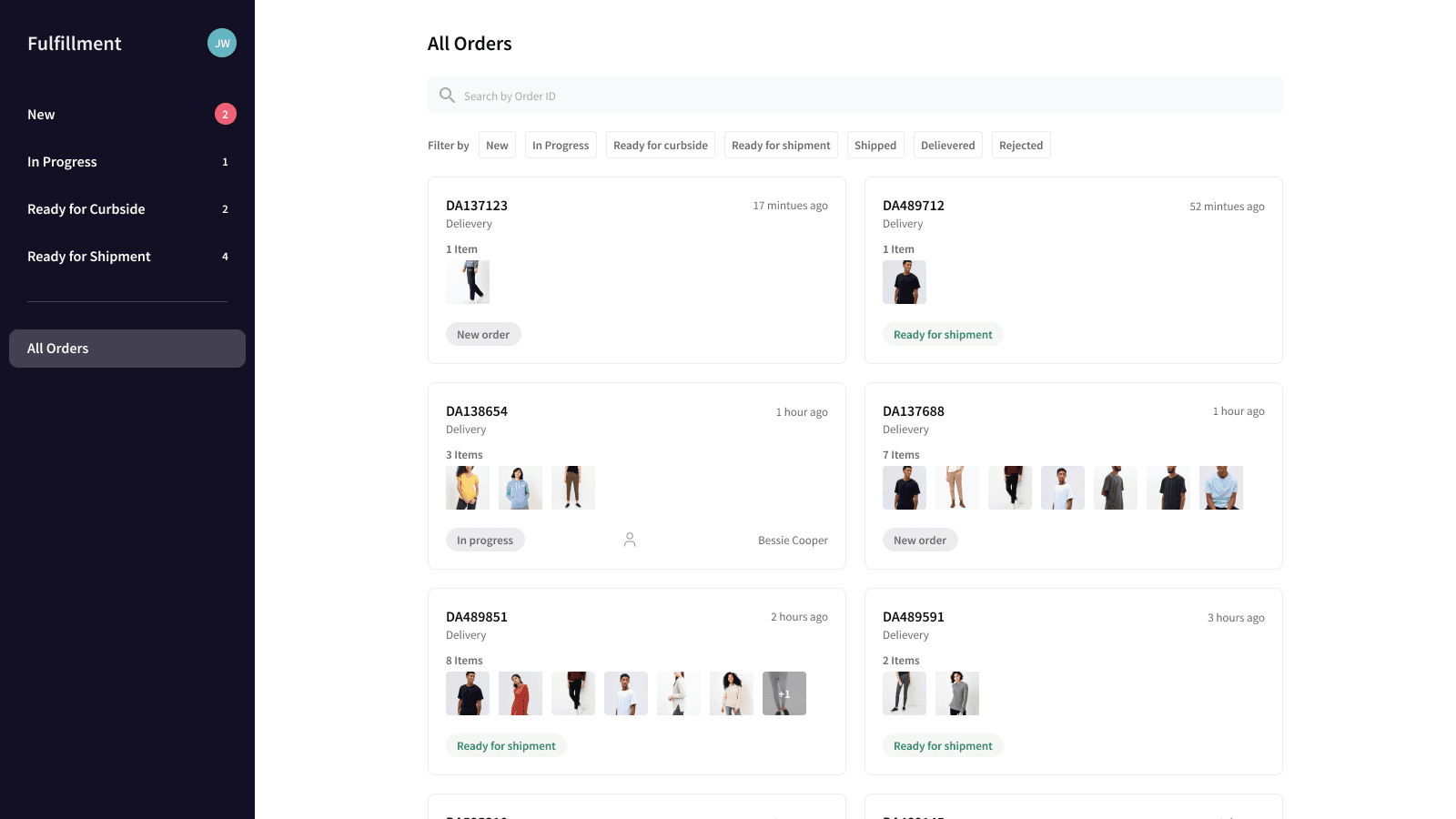The height and width of the screenshot is (819, 1456).
Task: Open the Ready for Curbside section
Action: 86,209
